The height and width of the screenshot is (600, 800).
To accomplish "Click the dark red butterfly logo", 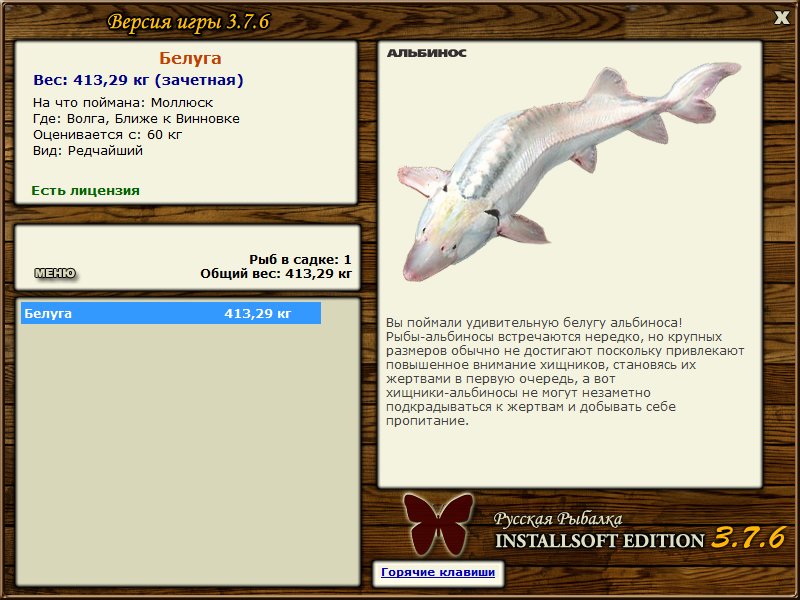I will (x=438, y=524).
